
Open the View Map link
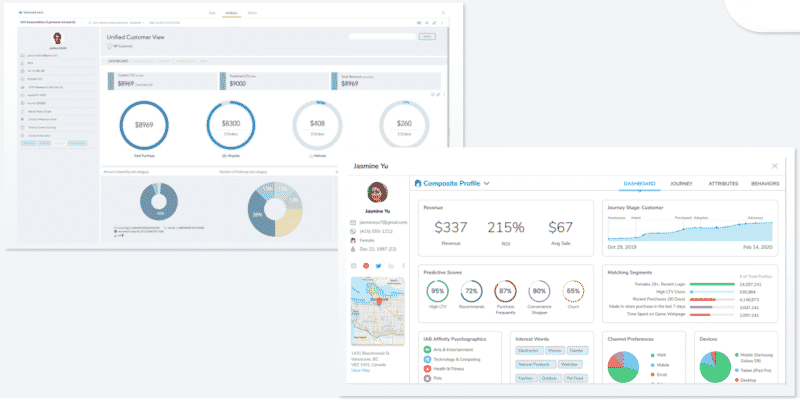[x=360, y=371]
